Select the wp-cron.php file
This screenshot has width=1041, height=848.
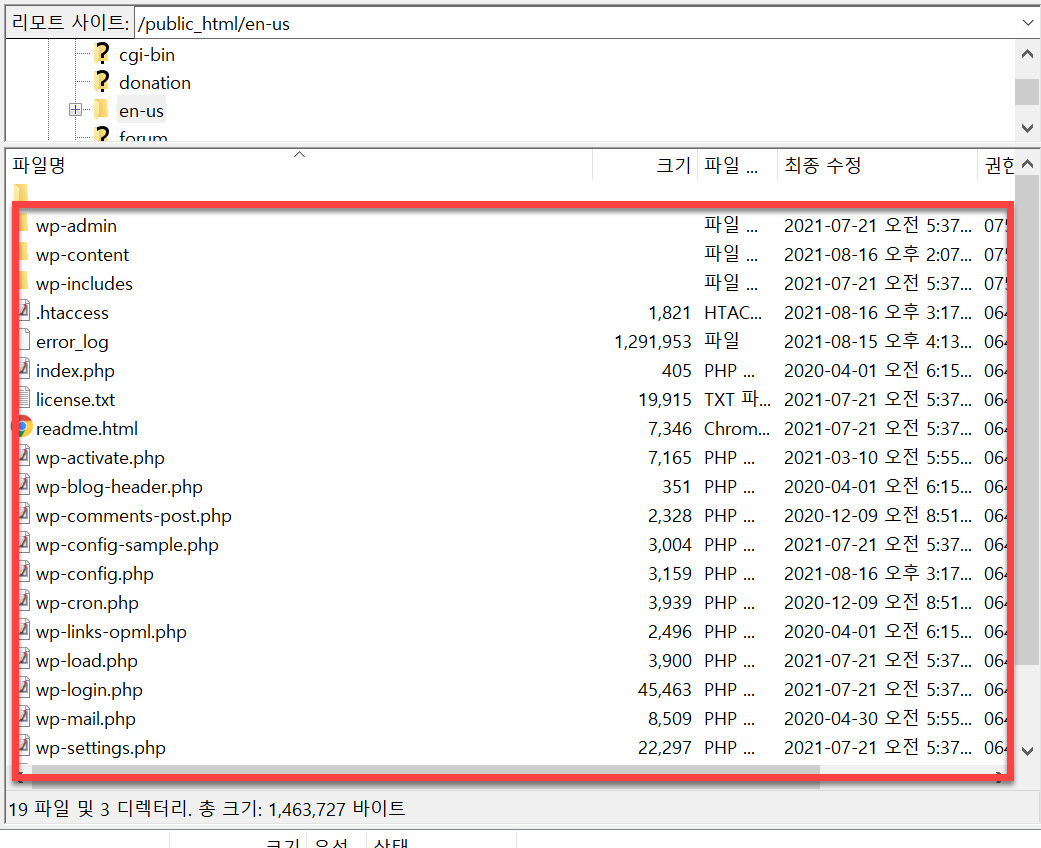87,604
